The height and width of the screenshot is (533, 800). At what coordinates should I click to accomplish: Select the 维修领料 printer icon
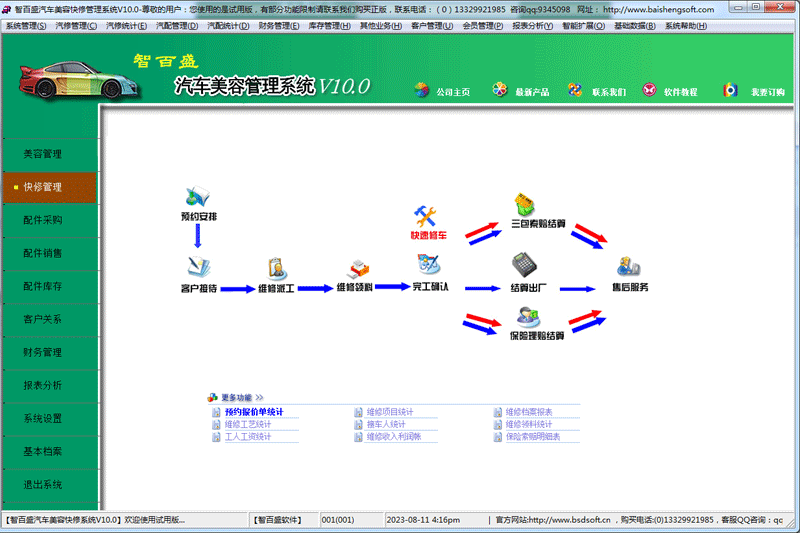[359, 269]
